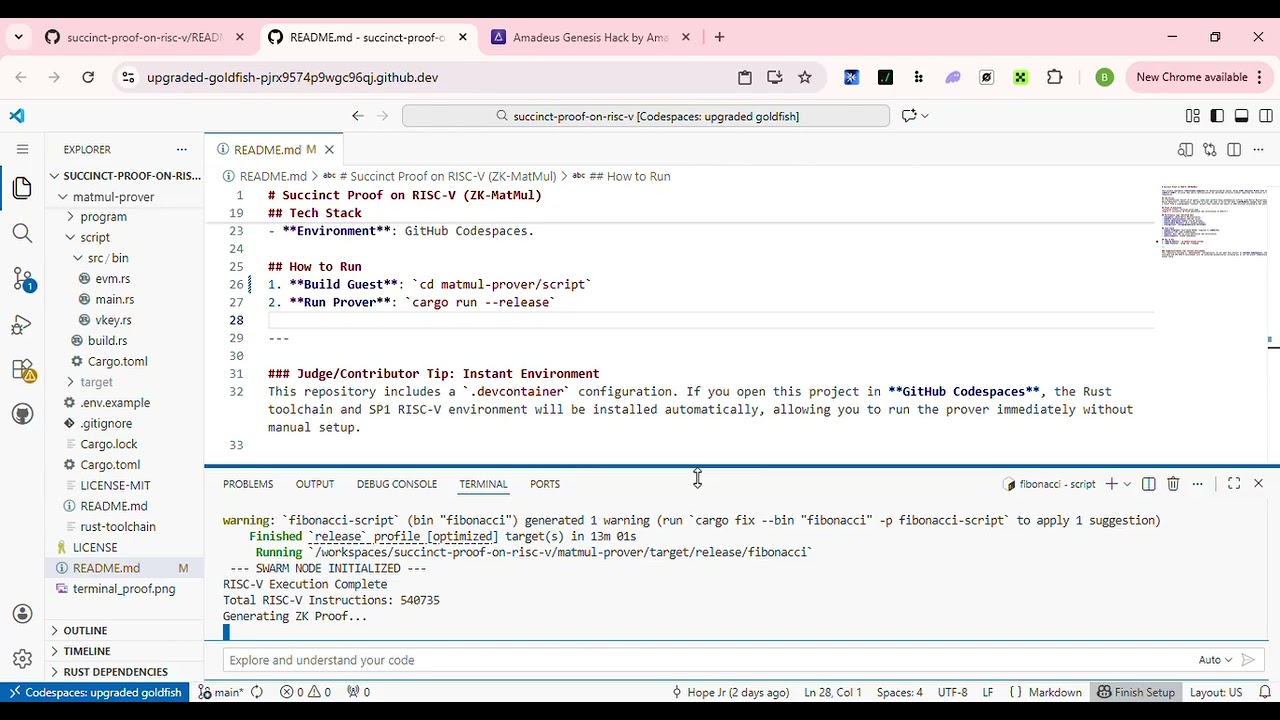Open the hamburger application menu
The width and height of the screenshot is (1280, 720).
(22, 149)
